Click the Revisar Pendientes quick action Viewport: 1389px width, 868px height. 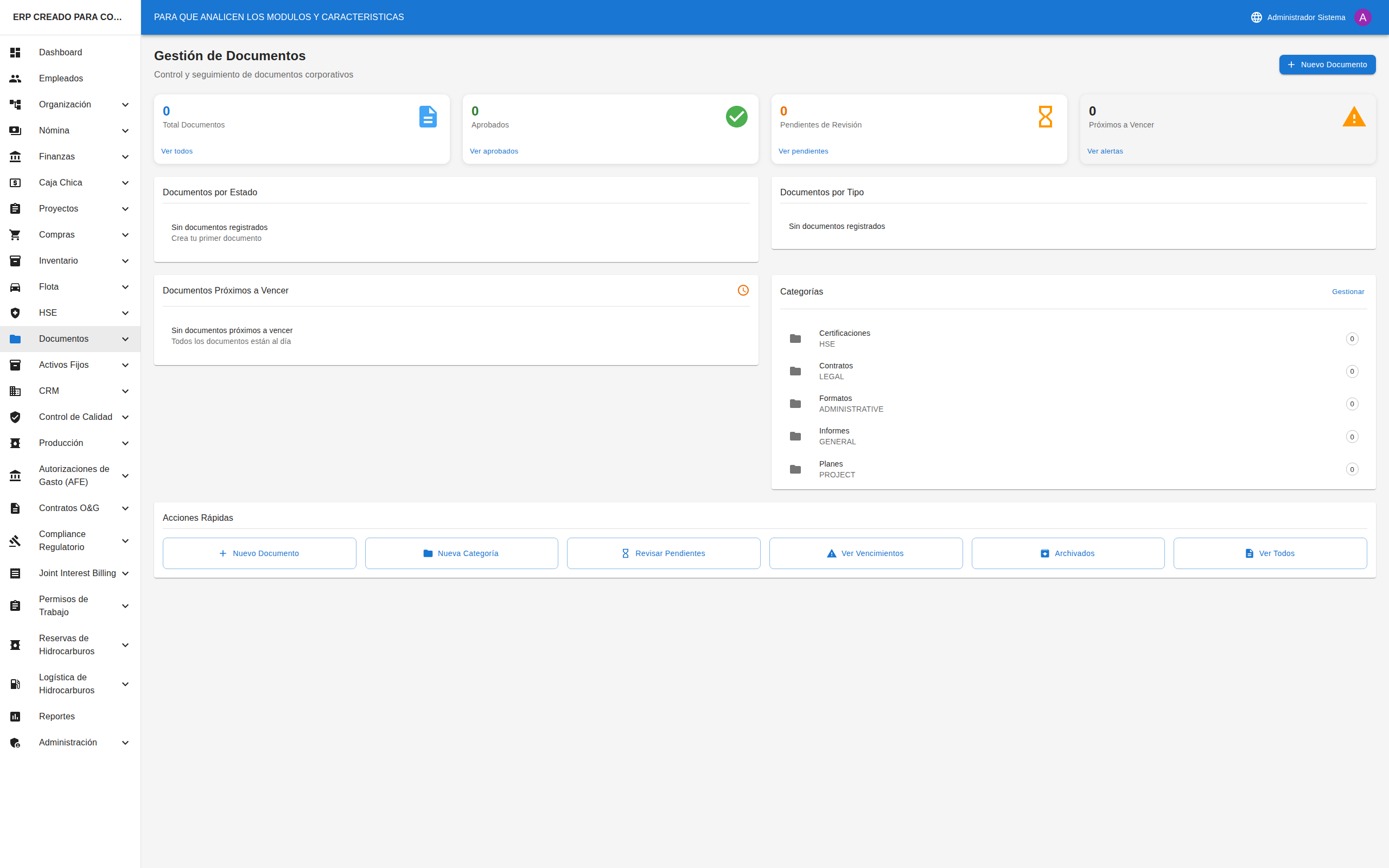point(664,553)
